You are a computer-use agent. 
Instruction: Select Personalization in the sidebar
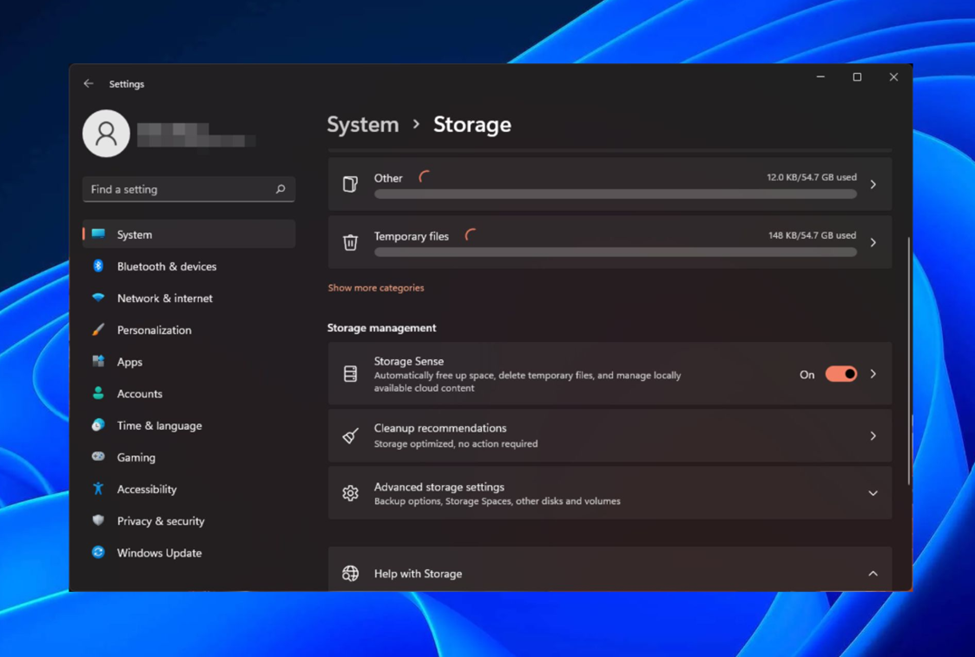[153, 330]
